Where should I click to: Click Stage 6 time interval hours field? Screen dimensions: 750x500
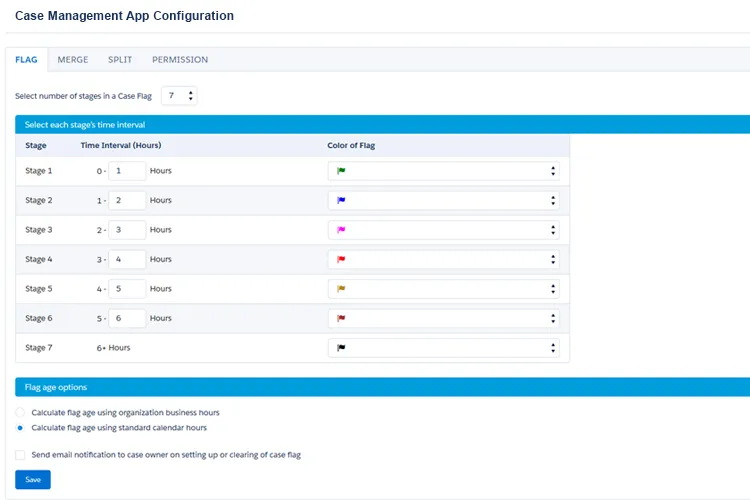127,318
